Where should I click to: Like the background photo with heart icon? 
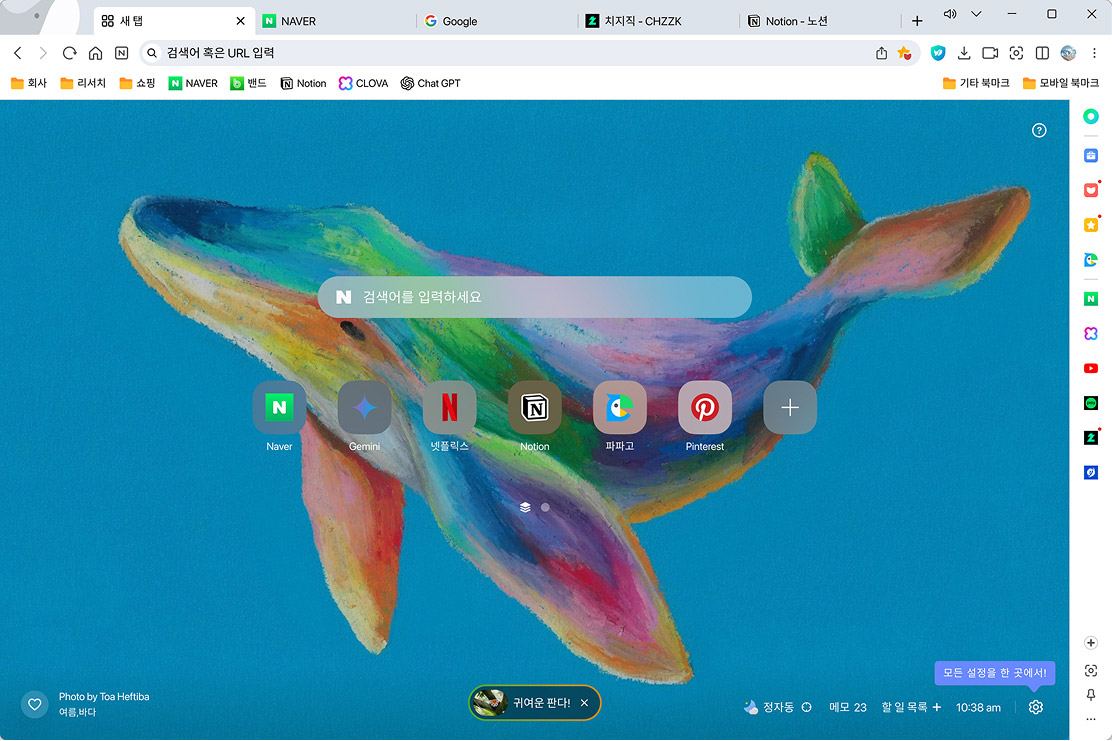coord(35,704)
